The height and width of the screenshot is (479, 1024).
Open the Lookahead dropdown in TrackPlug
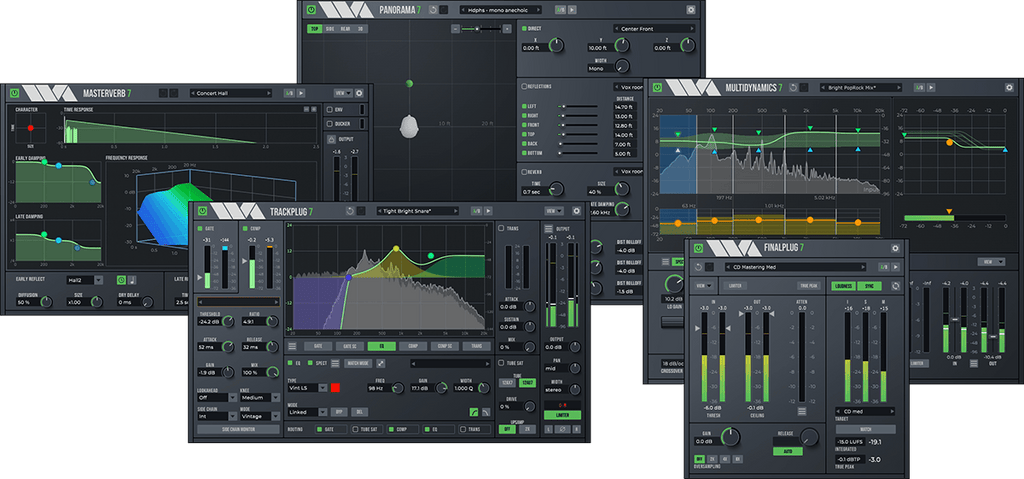[216, 397]
